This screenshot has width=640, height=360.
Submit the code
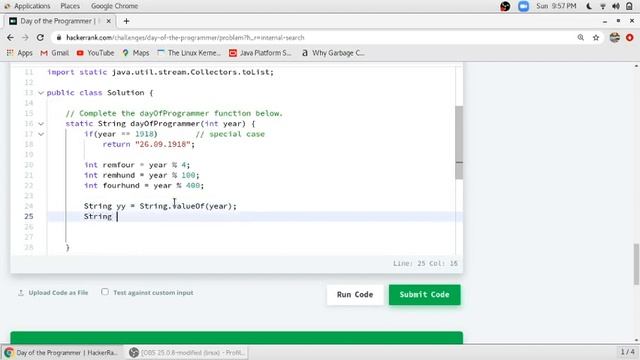click(x=424, y=295)
